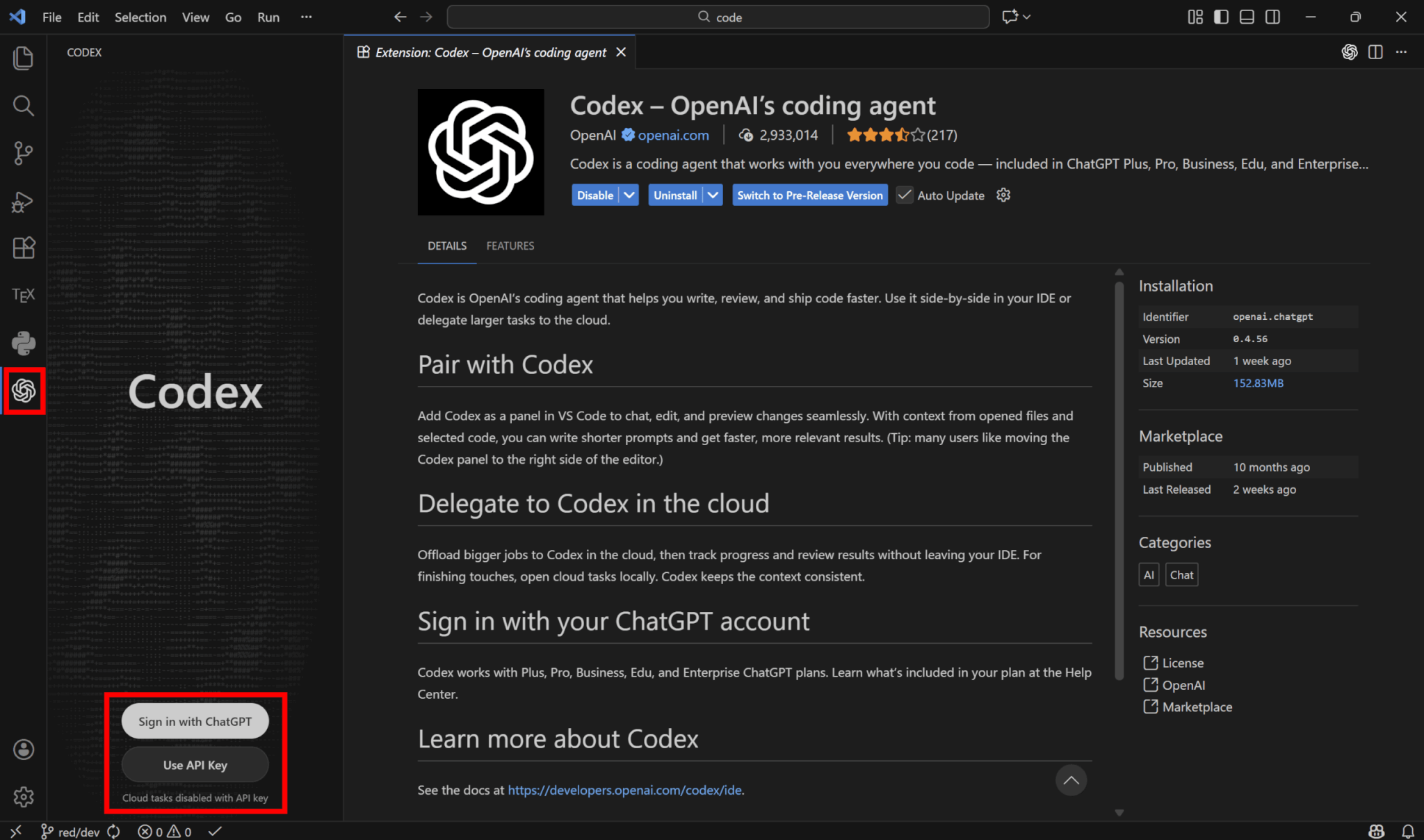The width and height of the screenshot is (1424, 840).
Task: Open Run and Debug view icon
Action: [x=23, y=202]
